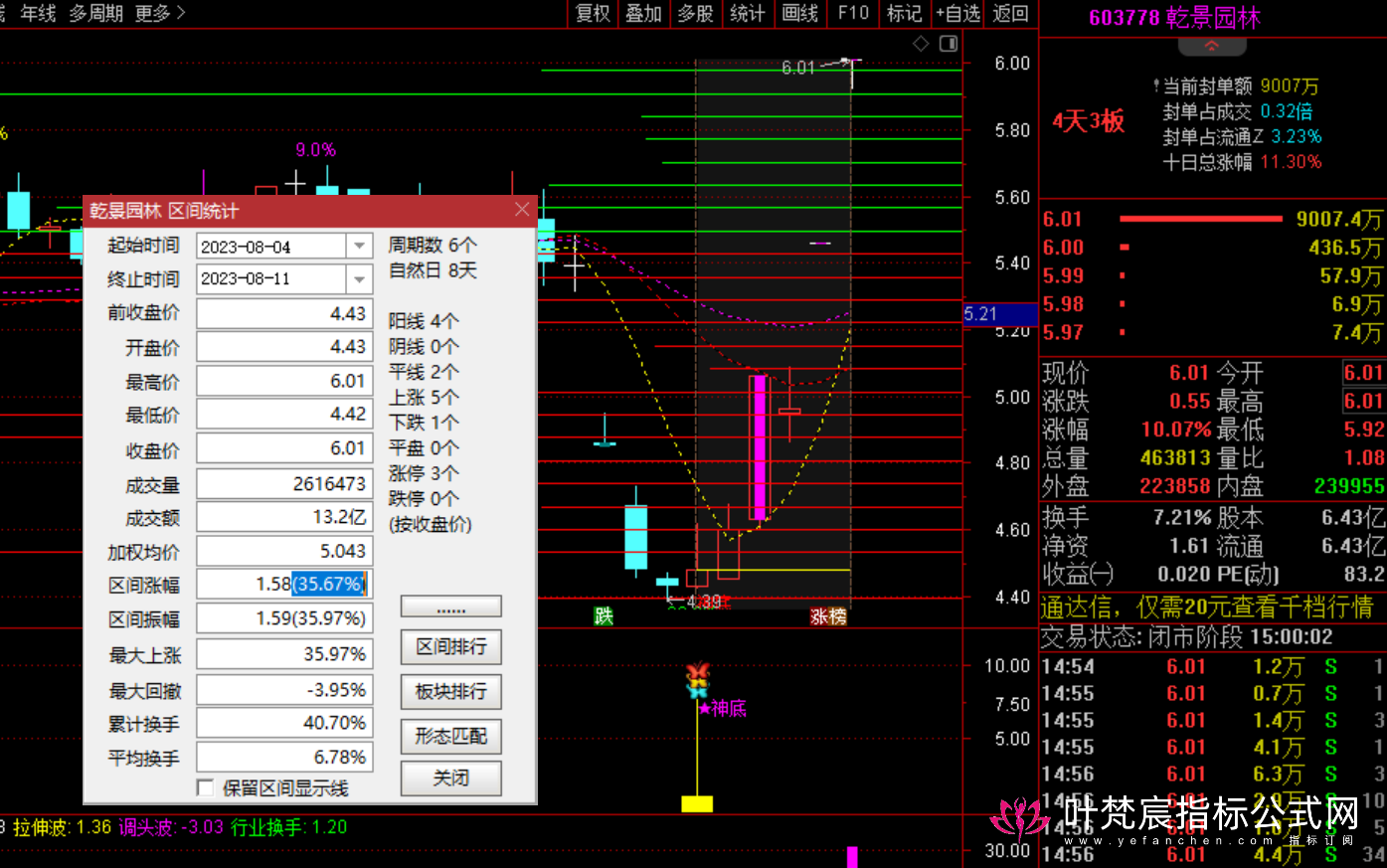Click the 成交量 value 2616473
Viewport: 1387px width, 868px height.
284,483
